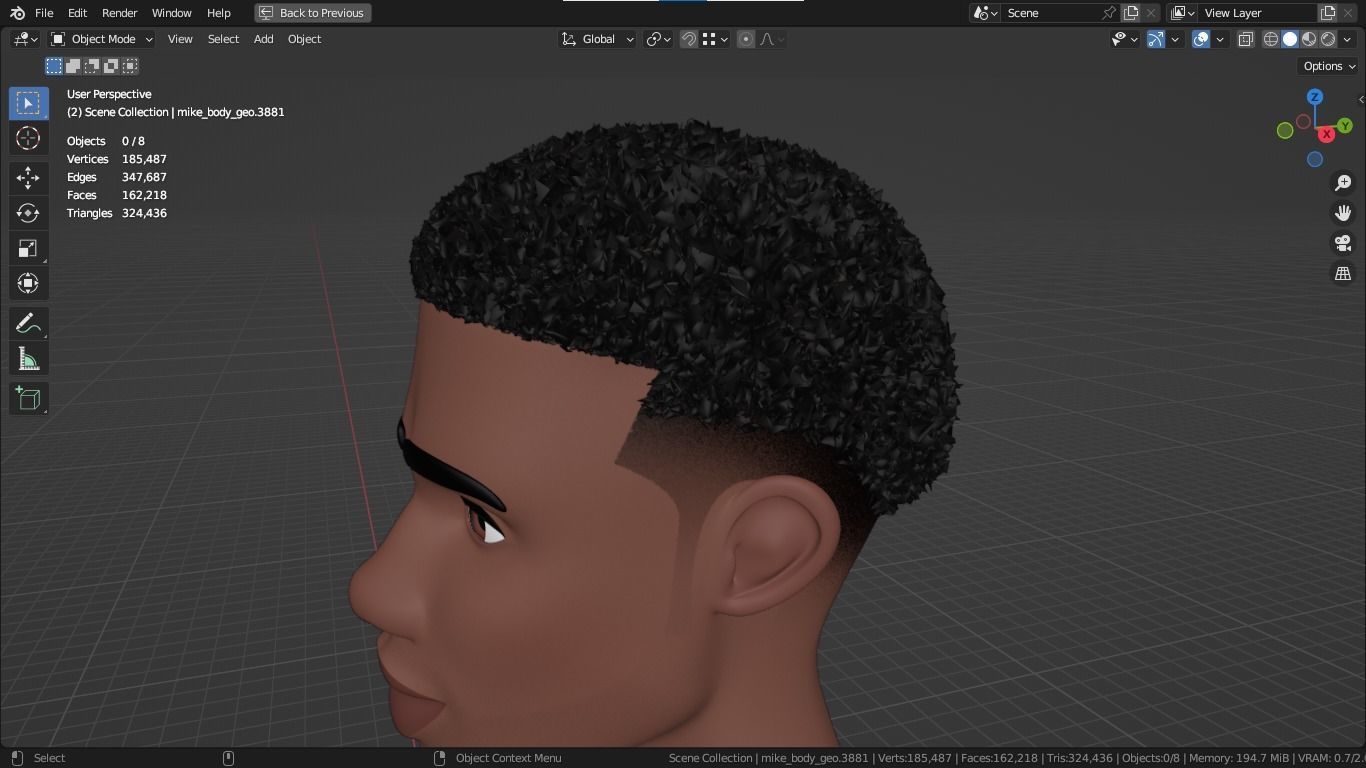
Task: Activate the 3D Cursor tool
Action: pyautogui.click(x=28, y=138)
